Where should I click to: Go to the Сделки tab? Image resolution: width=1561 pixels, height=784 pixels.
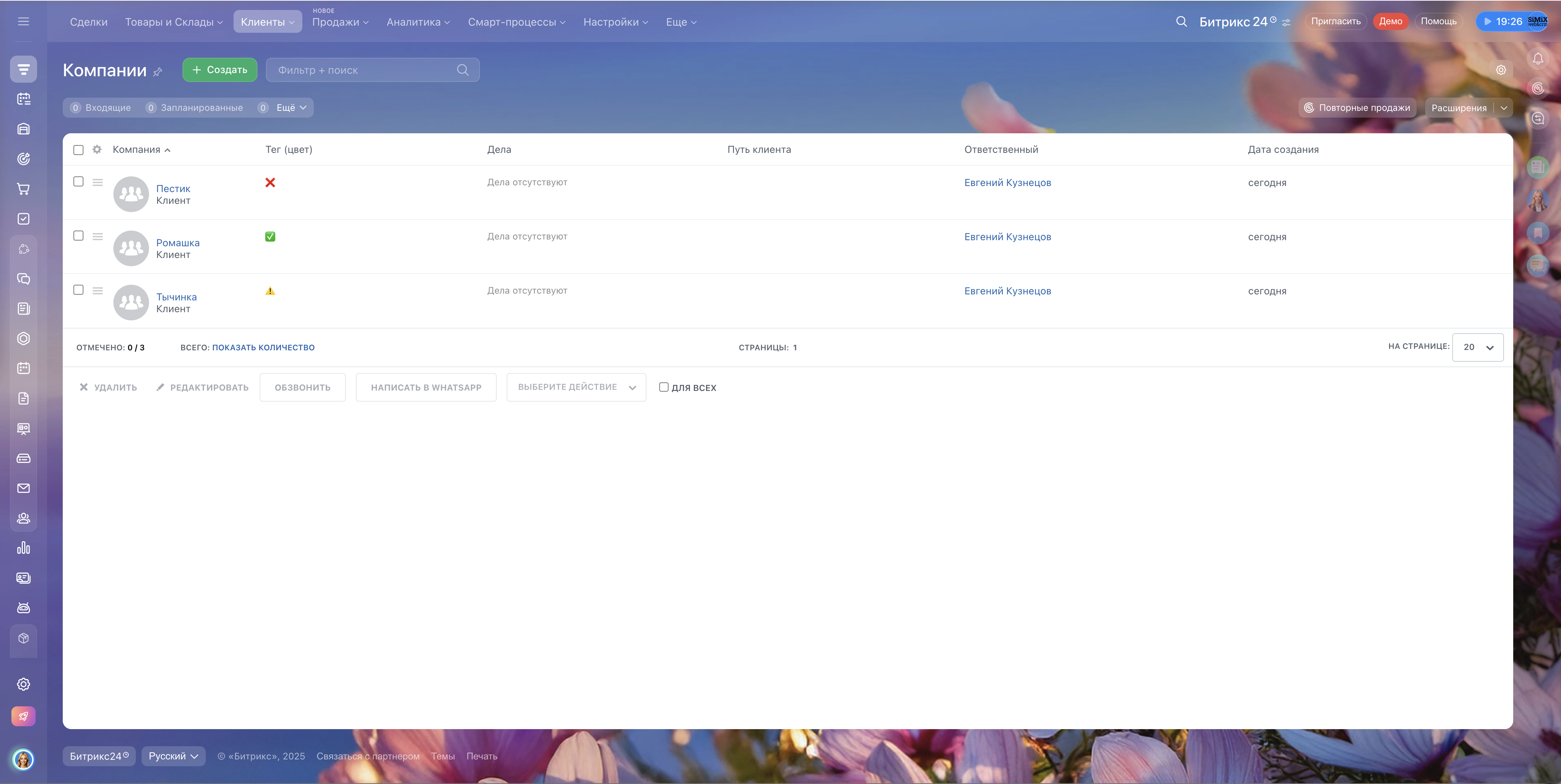coord(88,22)
